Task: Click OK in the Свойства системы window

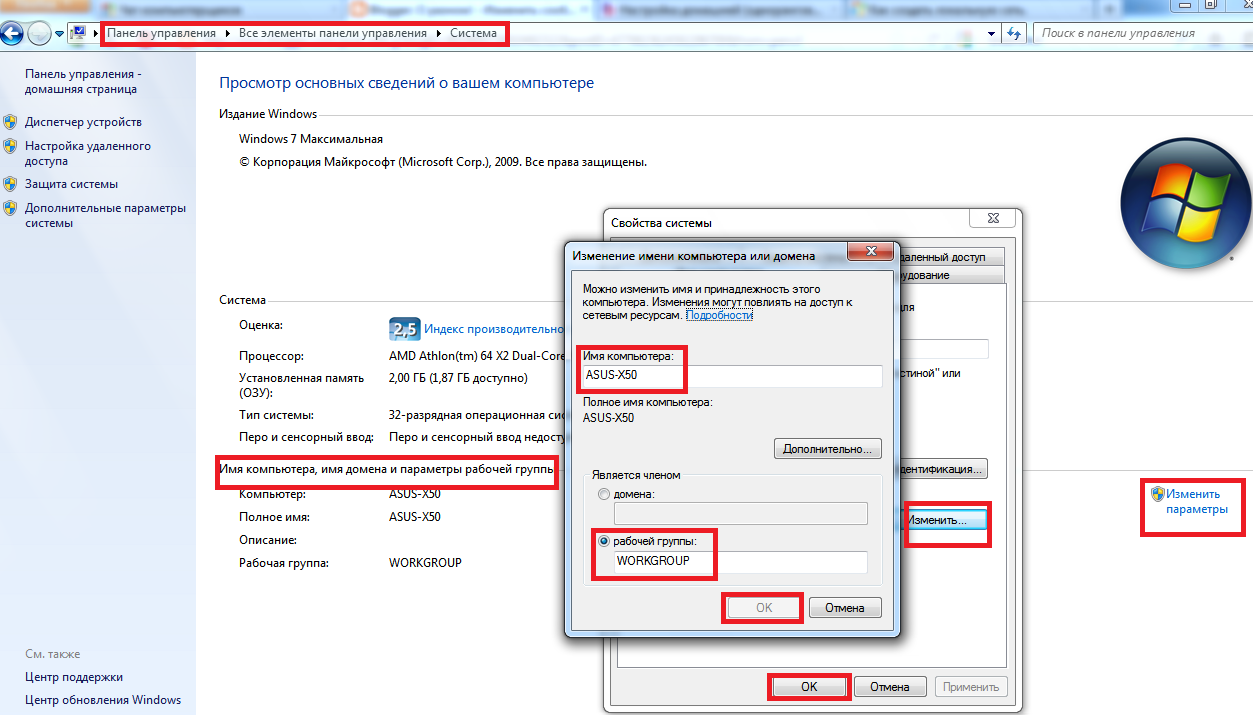Action: point(809,687)
